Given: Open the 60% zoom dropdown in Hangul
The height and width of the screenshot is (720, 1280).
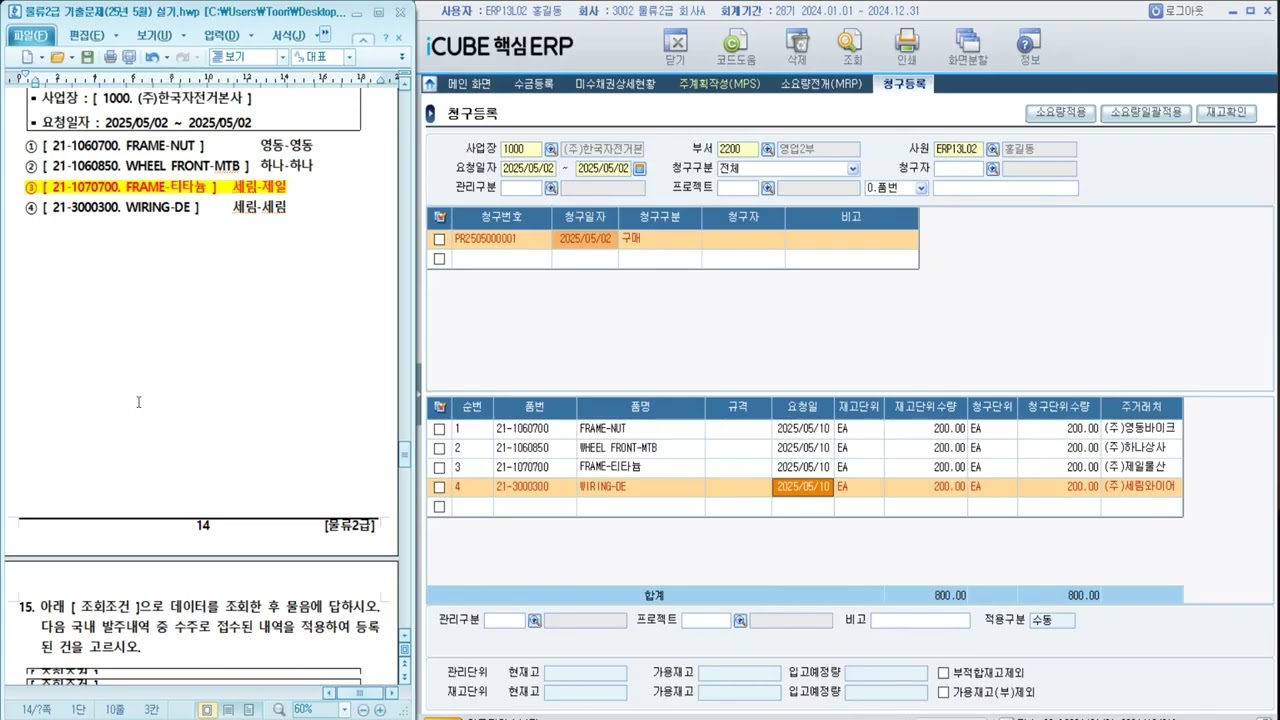Looking at the screenshot, I should 345,710.
